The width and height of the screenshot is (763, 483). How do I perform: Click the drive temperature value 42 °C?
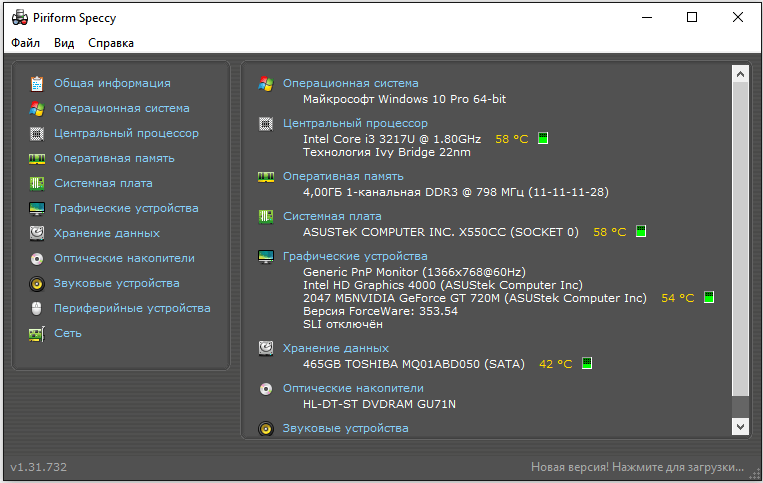(x=555, y=364)
